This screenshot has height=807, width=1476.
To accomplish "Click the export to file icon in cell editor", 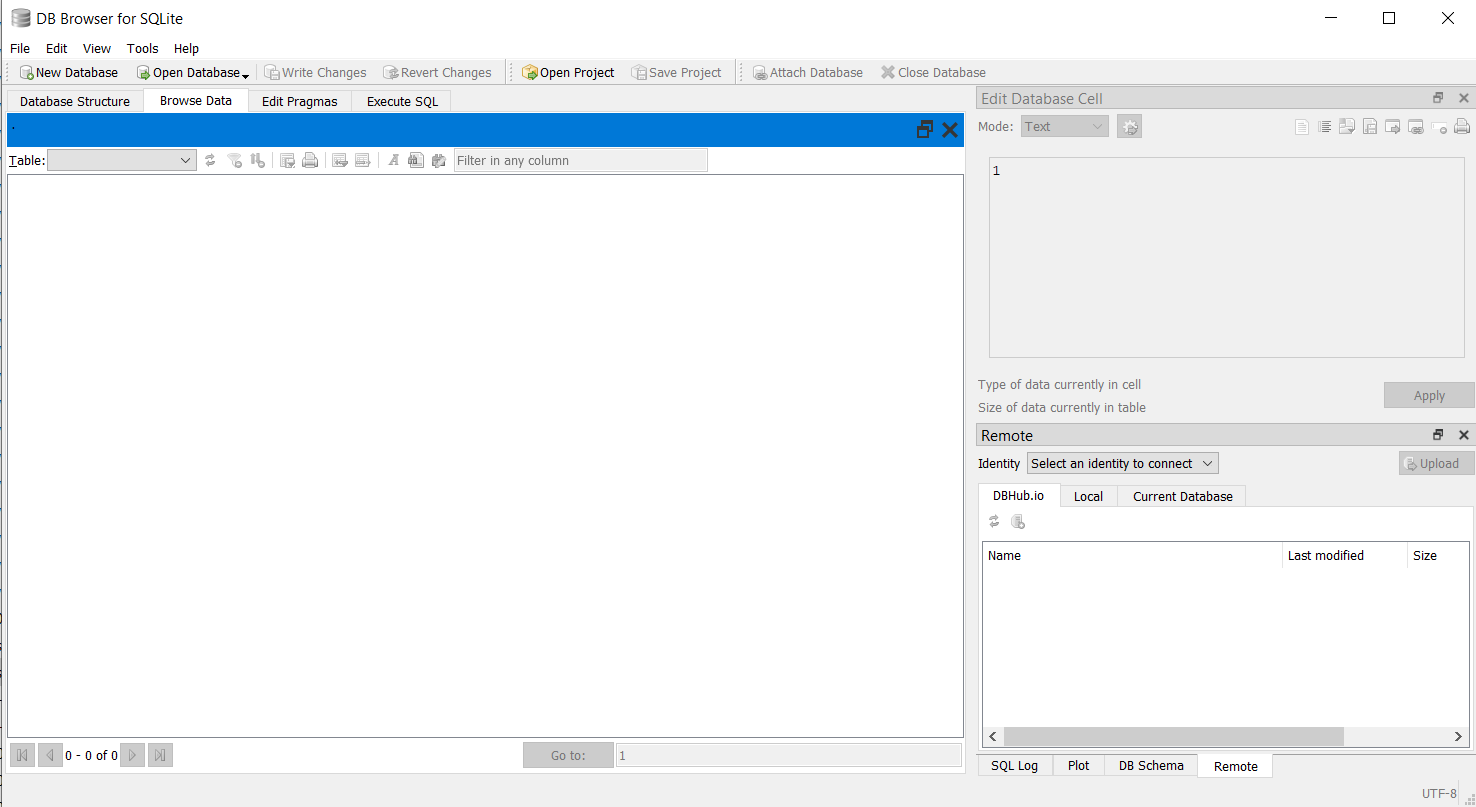I will tap(1370, 127).
